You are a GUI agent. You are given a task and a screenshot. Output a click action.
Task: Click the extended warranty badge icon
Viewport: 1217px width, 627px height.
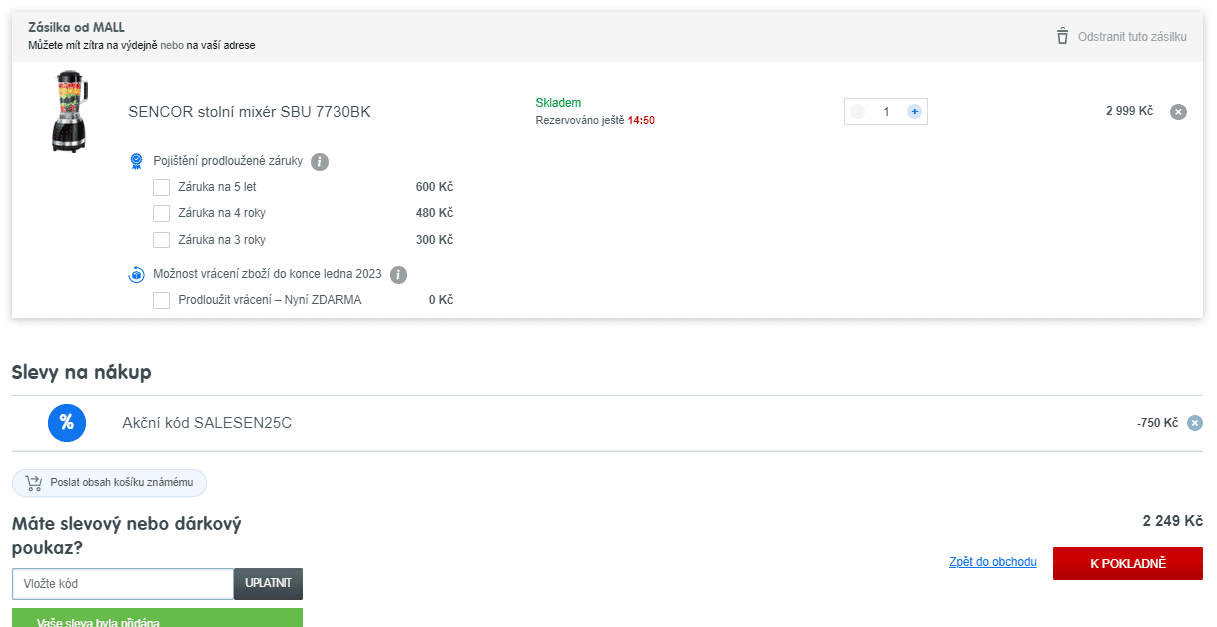click(137, 161)
